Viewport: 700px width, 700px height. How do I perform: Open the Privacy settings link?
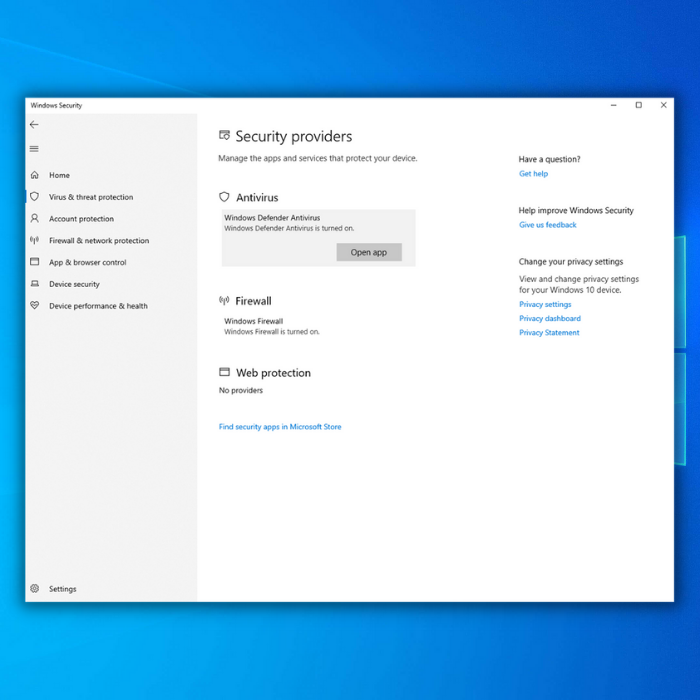545,304
